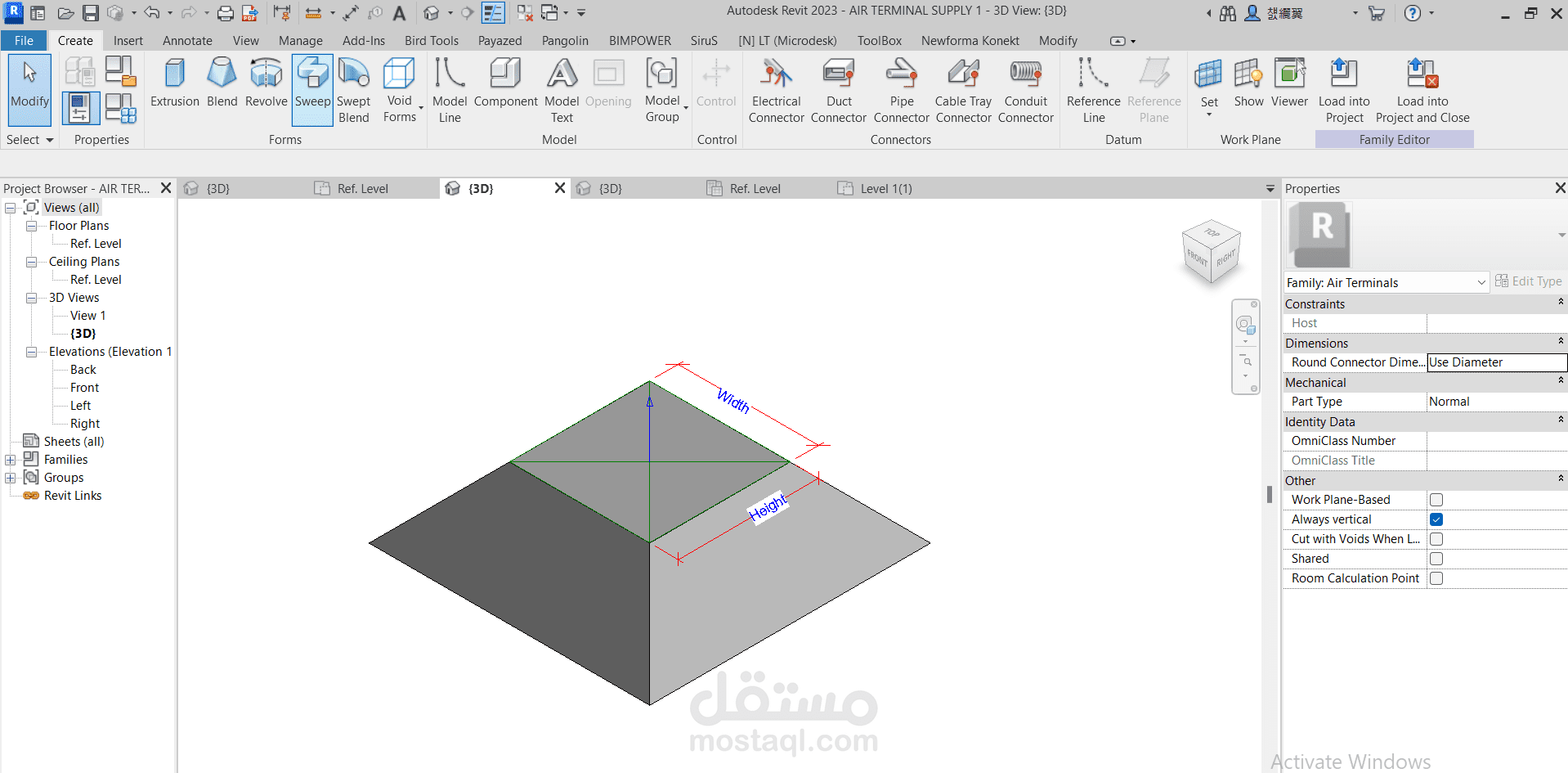Click the Set work plane tool

tap(1209, 86)
